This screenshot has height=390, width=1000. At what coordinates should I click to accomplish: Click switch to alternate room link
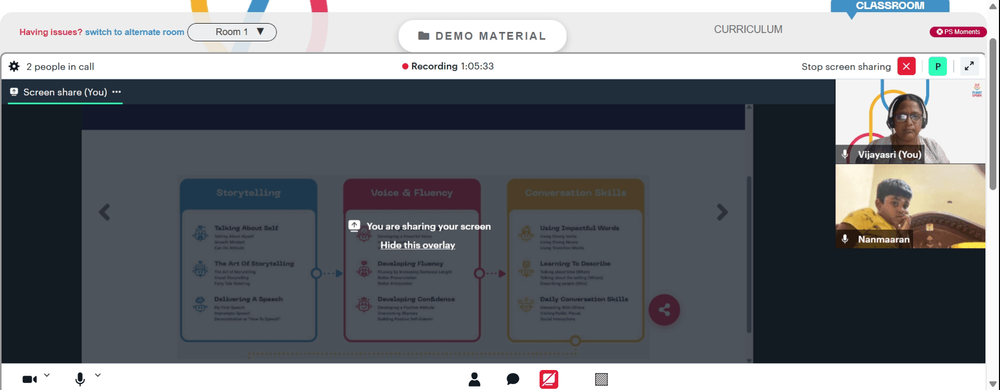pyautogui.click(x=135, y=32)
